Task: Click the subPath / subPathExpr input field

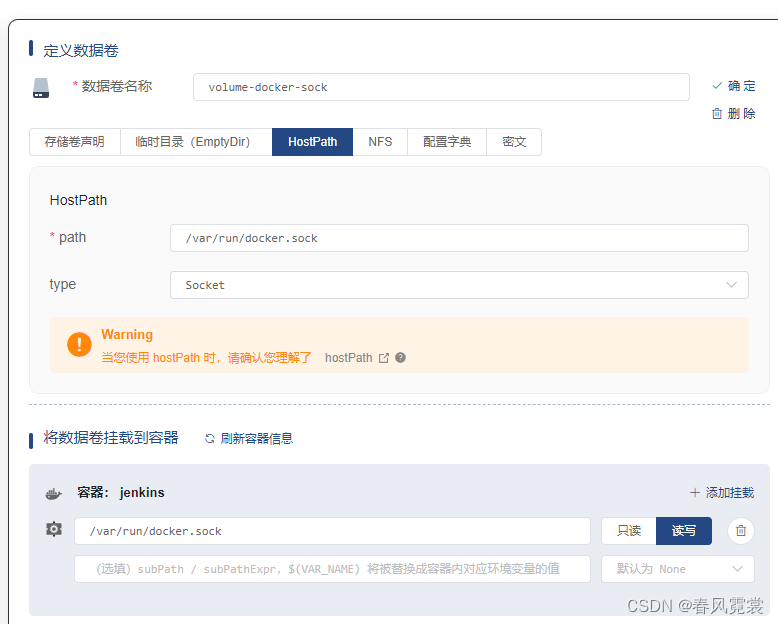Action: (332, 569)
